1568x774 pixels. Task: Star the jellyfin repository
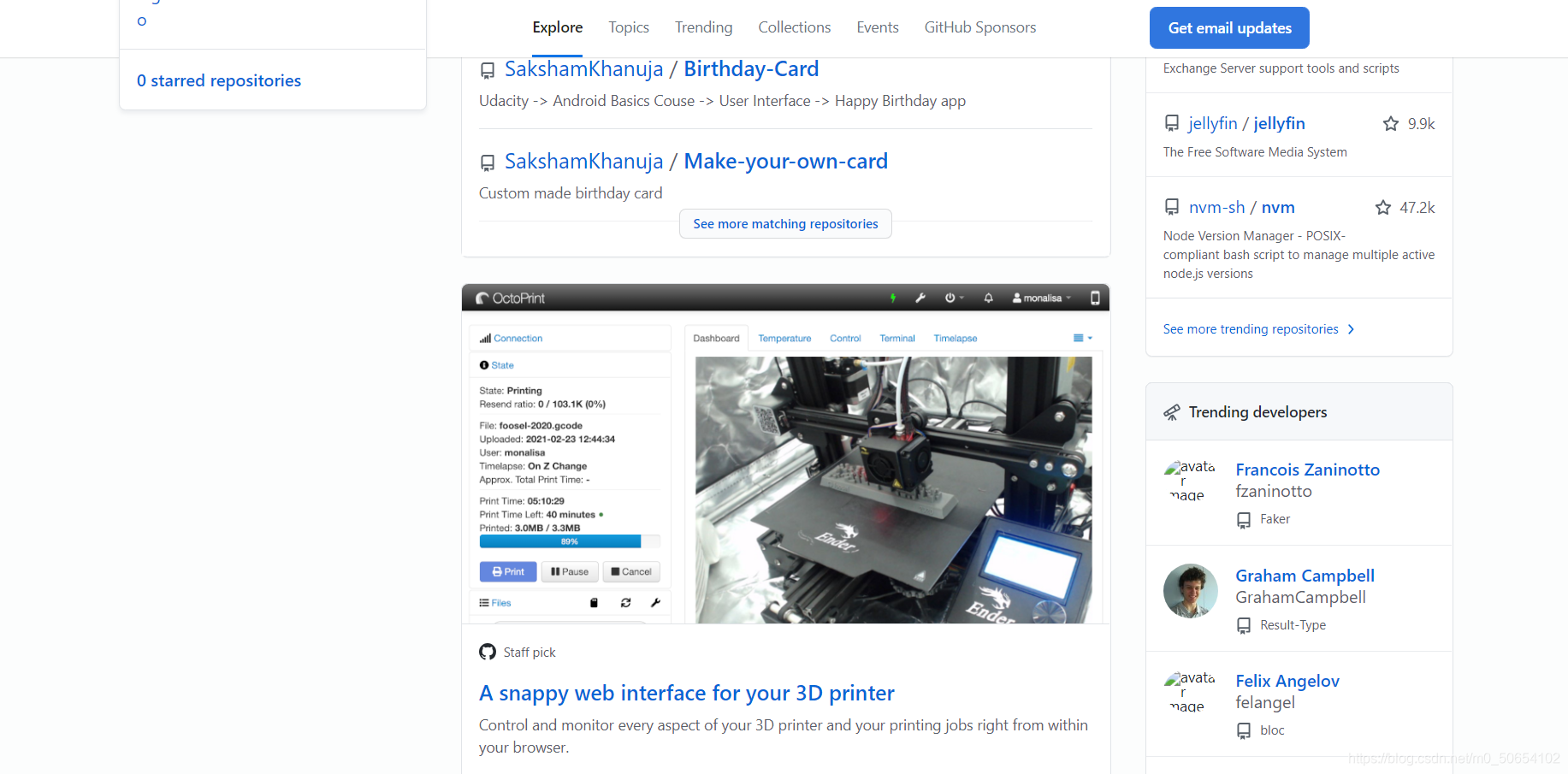click(x=1391, y=124)
